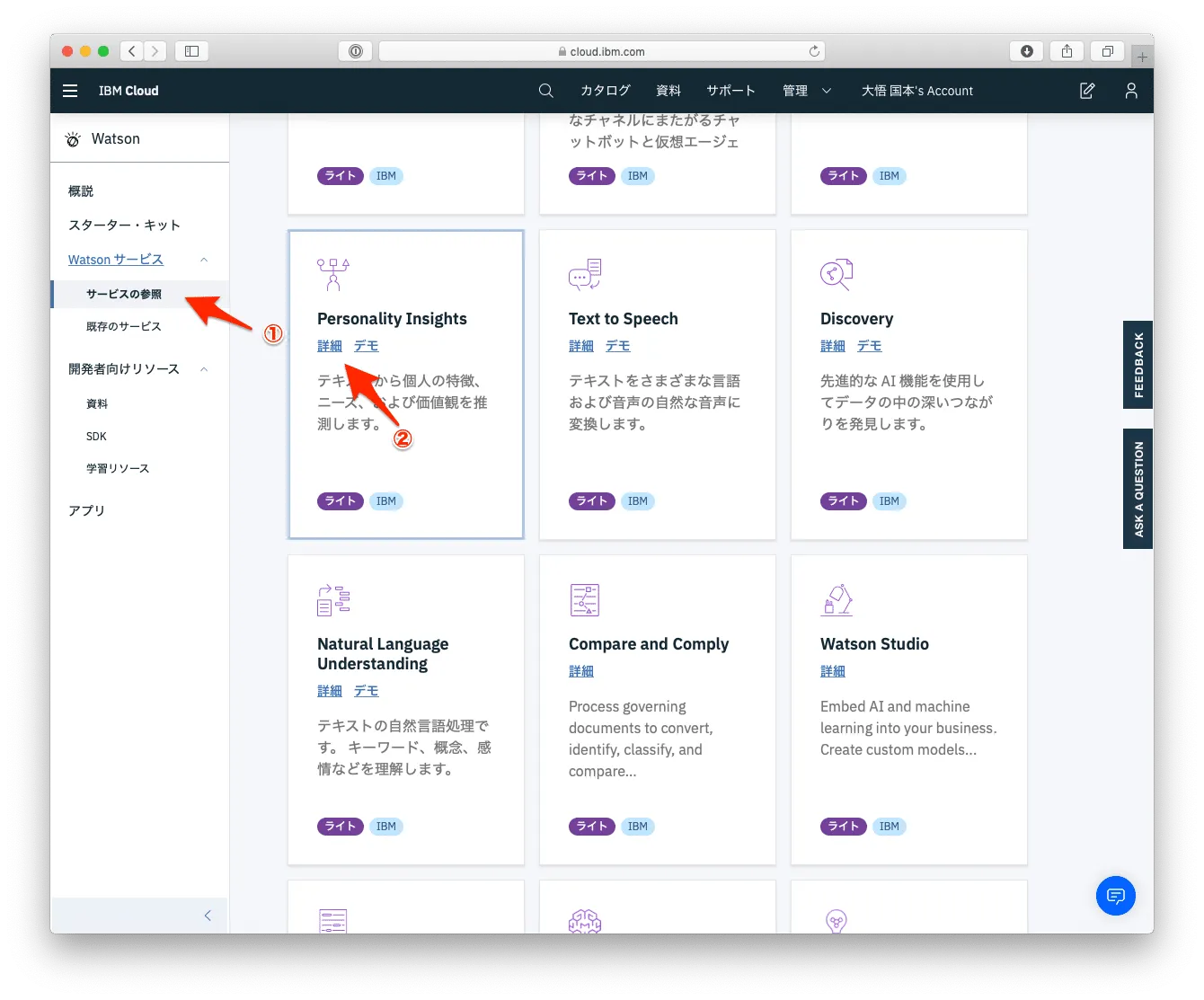Click the Personality Insights card title

coord(392,319)
